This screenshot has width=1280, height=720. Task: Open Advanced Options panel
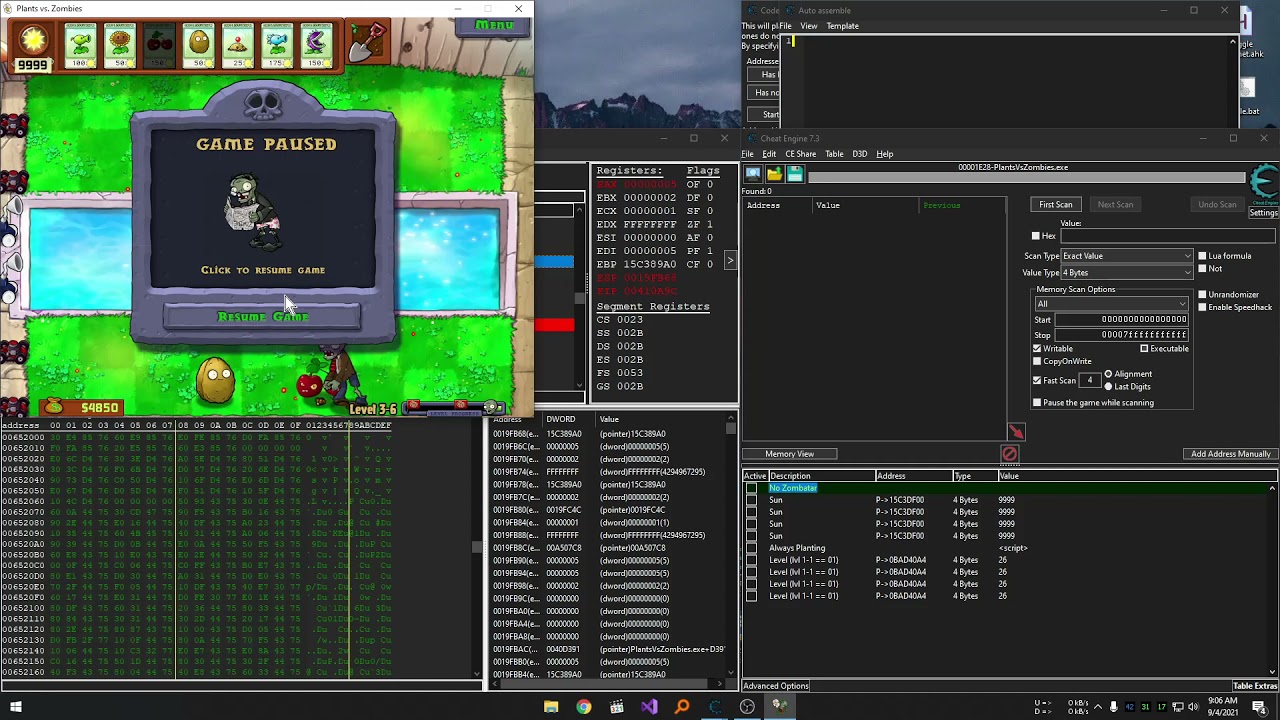(x=776, y=686)
